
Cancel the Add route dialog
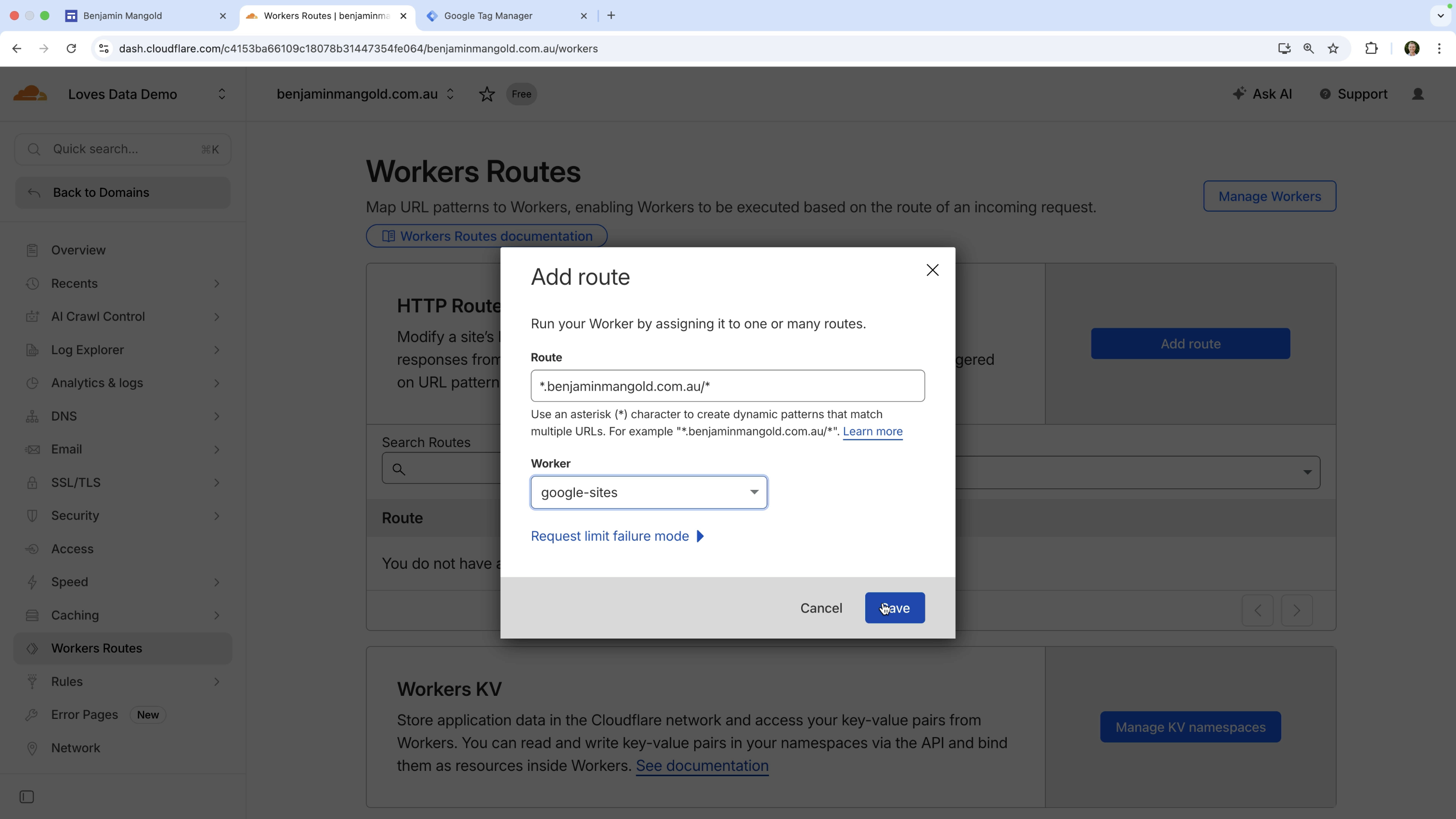821,608
